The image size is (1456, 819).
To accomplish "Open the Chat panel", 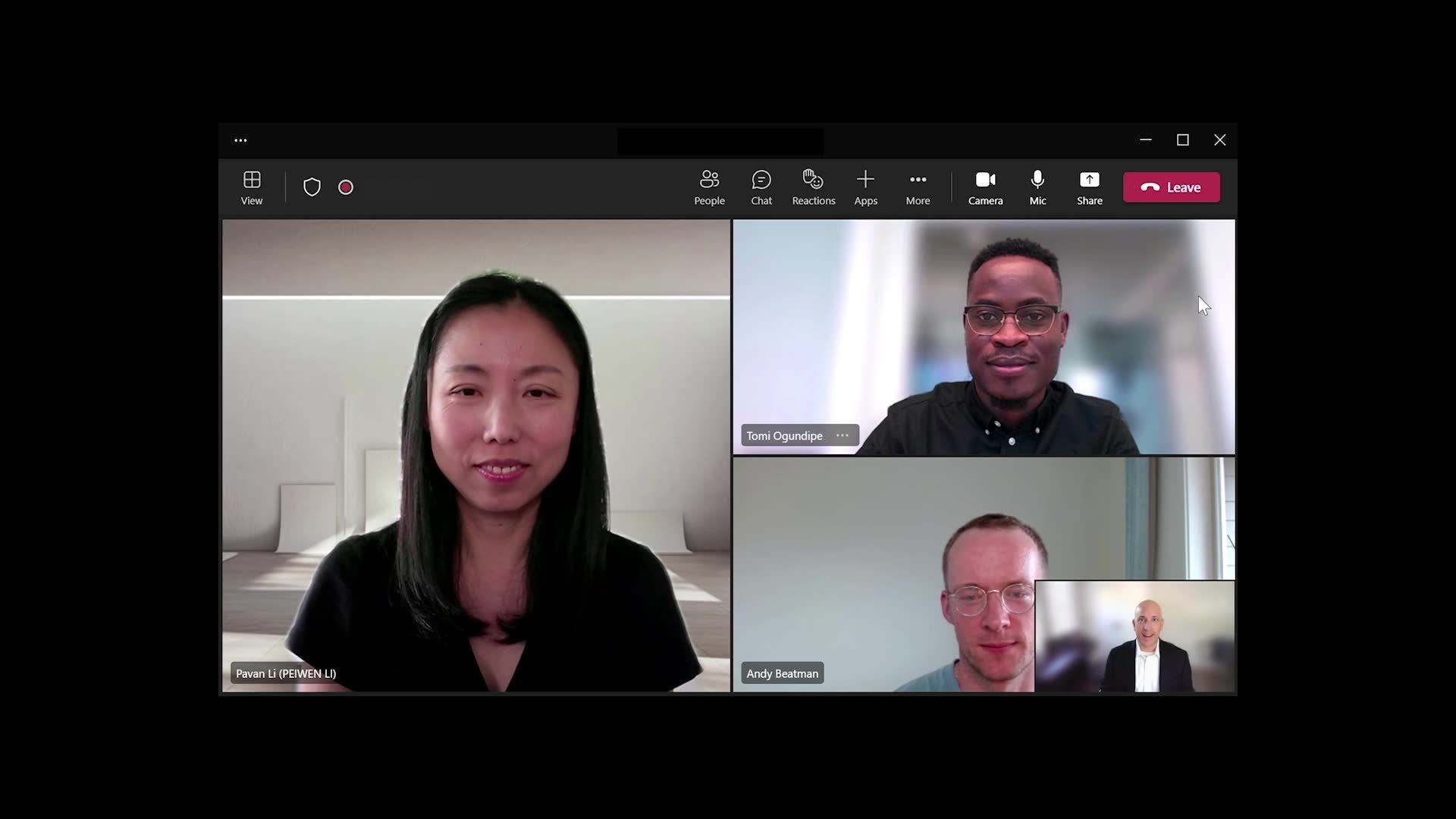I will point(761,187).
